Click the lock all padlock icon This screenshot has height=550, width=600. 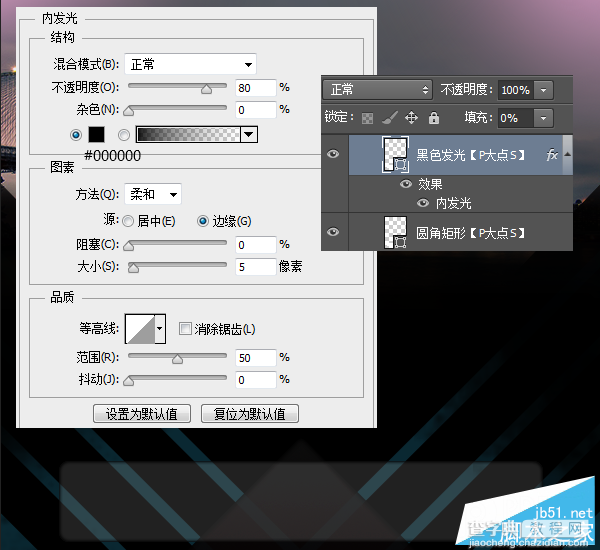tap(434, 118)
